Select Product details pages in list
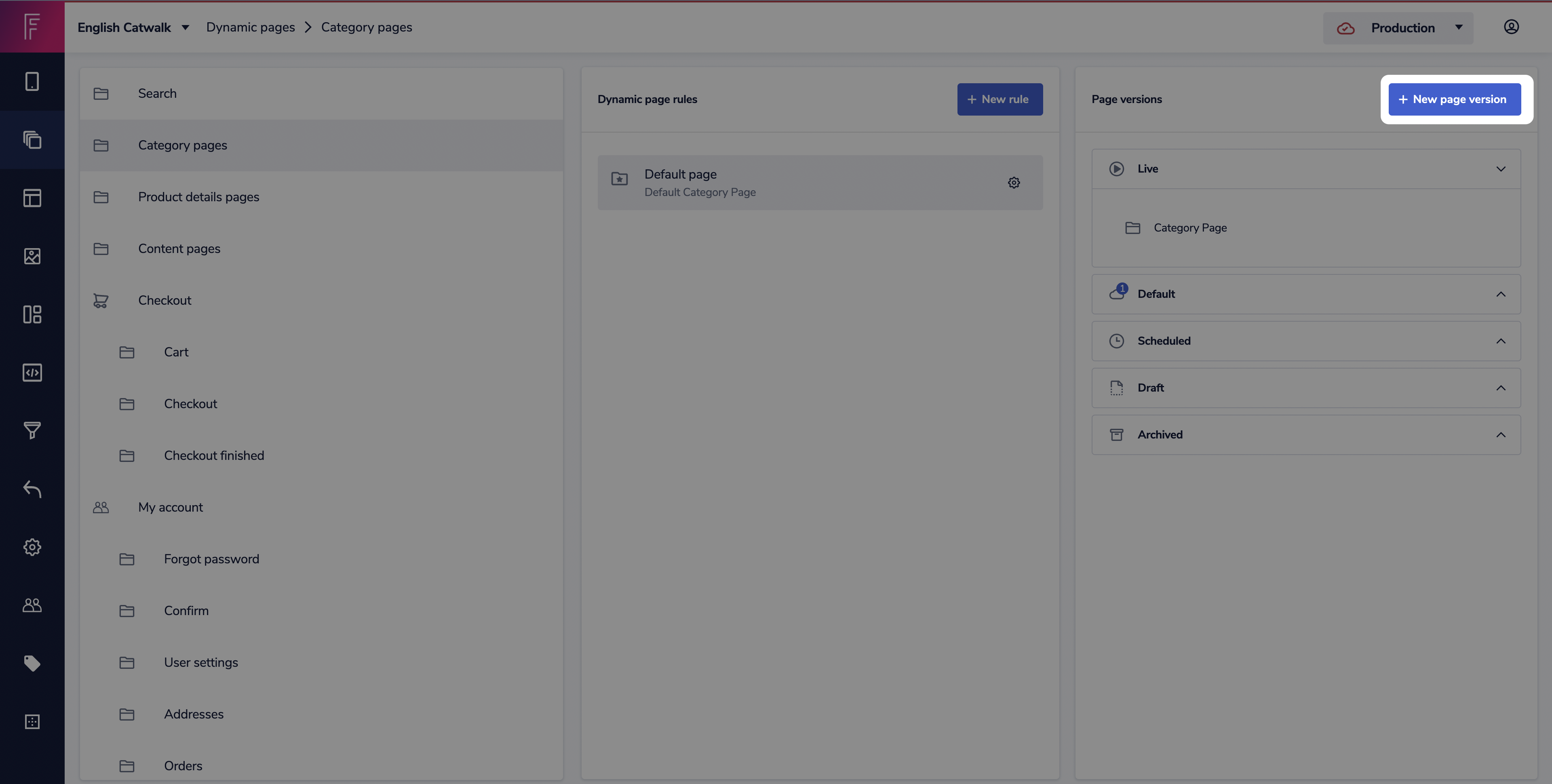This screenshot has width=1552, height=784. [198, 197]
